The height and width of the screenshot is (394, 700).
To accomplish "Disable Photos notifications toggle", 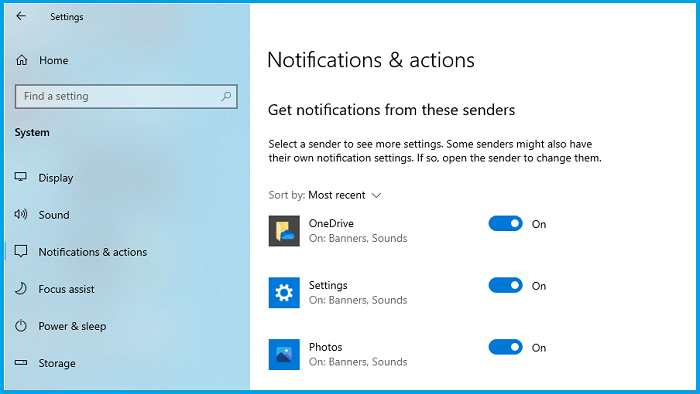I will click(505, 347).
